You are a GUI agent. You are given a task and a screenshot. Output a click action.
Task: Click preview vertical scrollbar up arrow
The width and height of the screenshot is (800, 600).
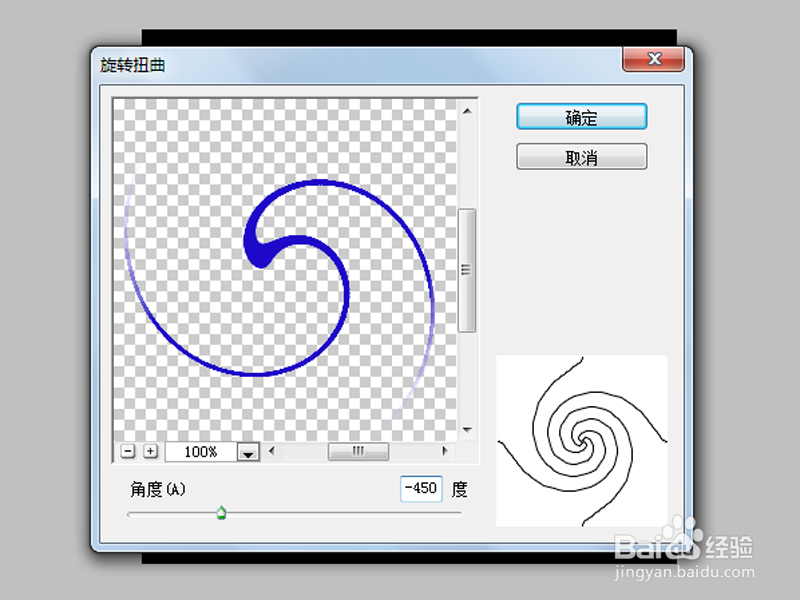coord(467,111)
